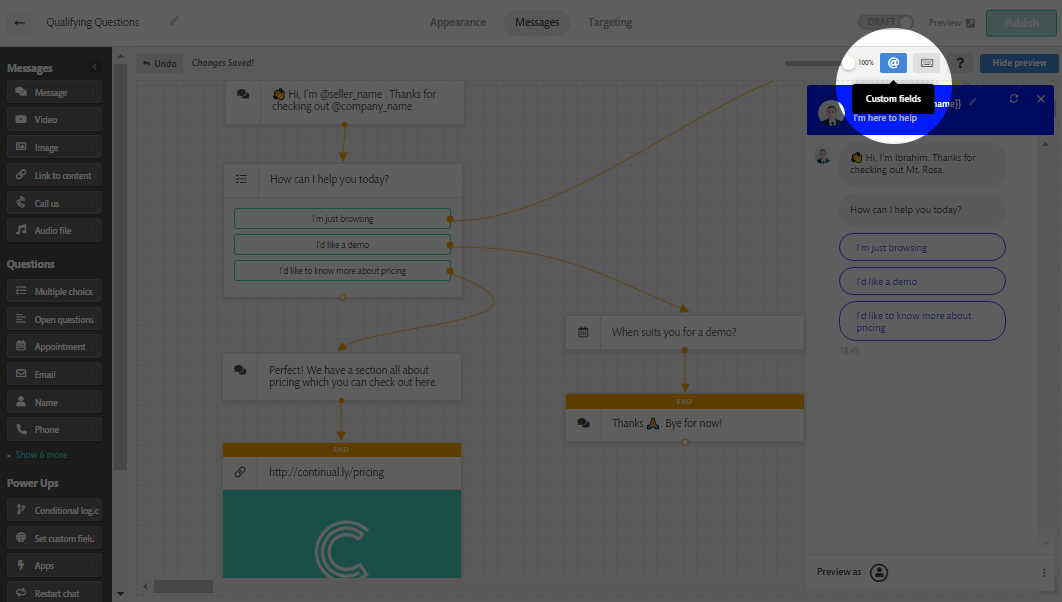Screen dimensions: 1062x602
Task: Add an Image message block
Action: [x=53, y=146]
